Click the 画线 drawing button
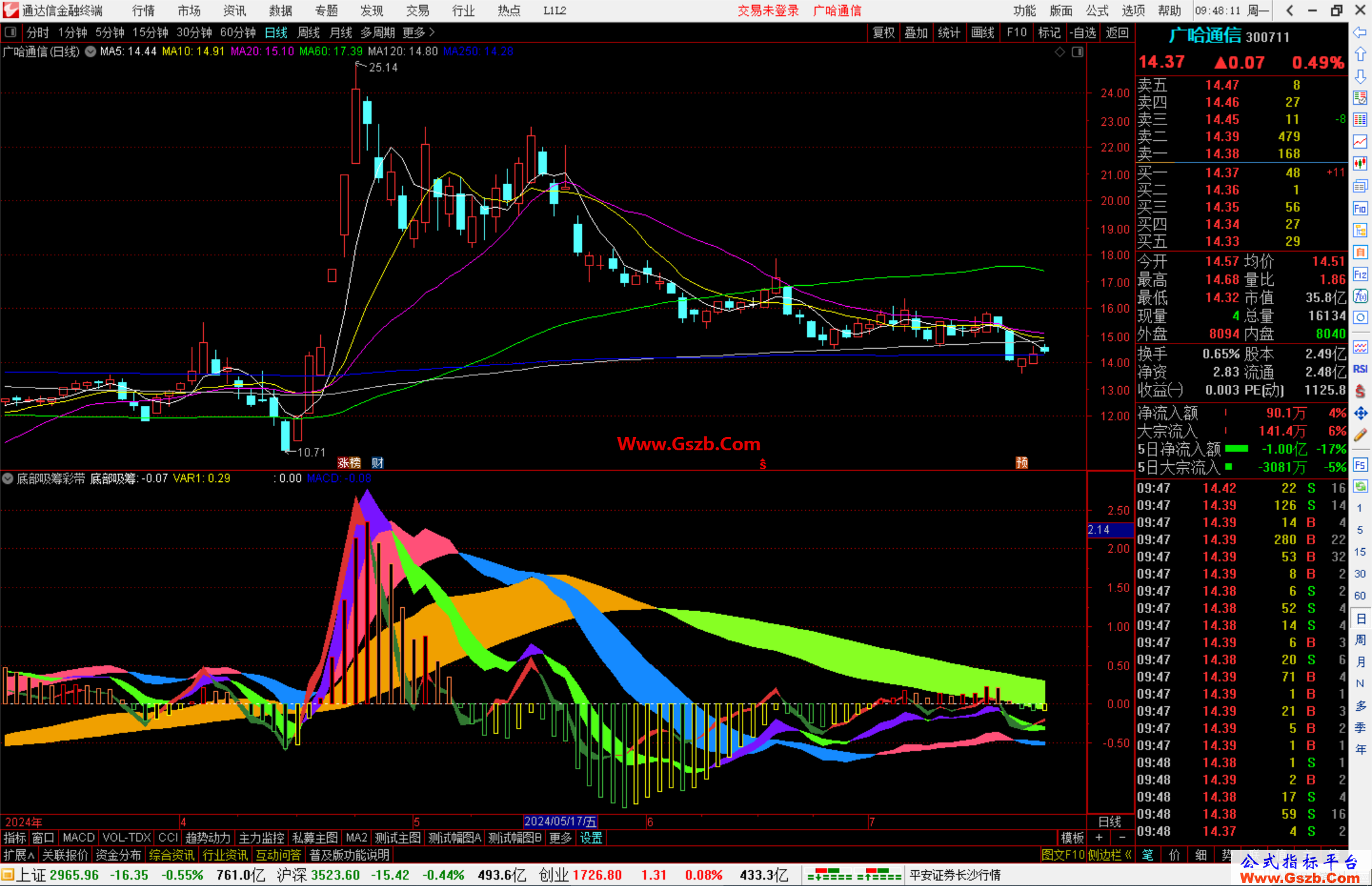This screenshot has height=886, width=1372. click(982, 32)
